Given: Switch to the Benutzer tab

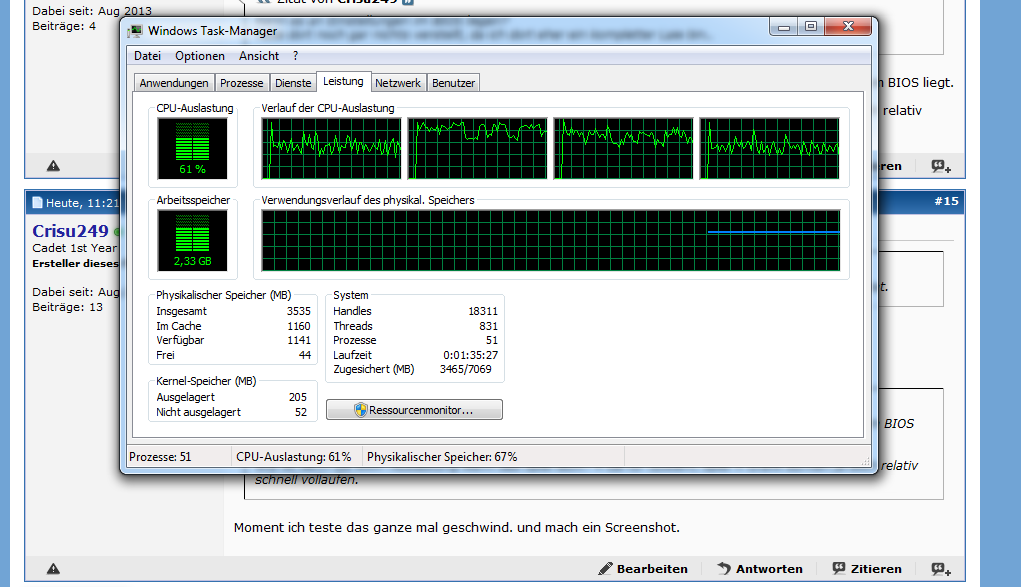Looking at the screenshot, I should 453,83.
